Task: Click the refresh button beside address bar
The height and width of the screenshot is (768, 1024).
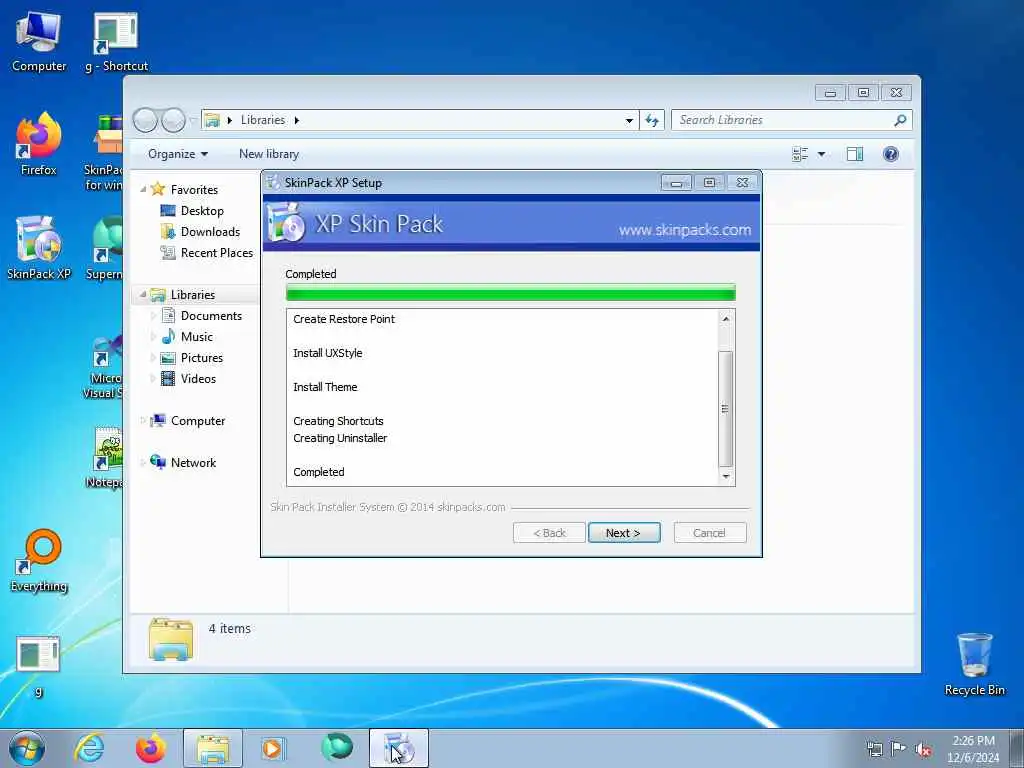Action: coord(652,120)
